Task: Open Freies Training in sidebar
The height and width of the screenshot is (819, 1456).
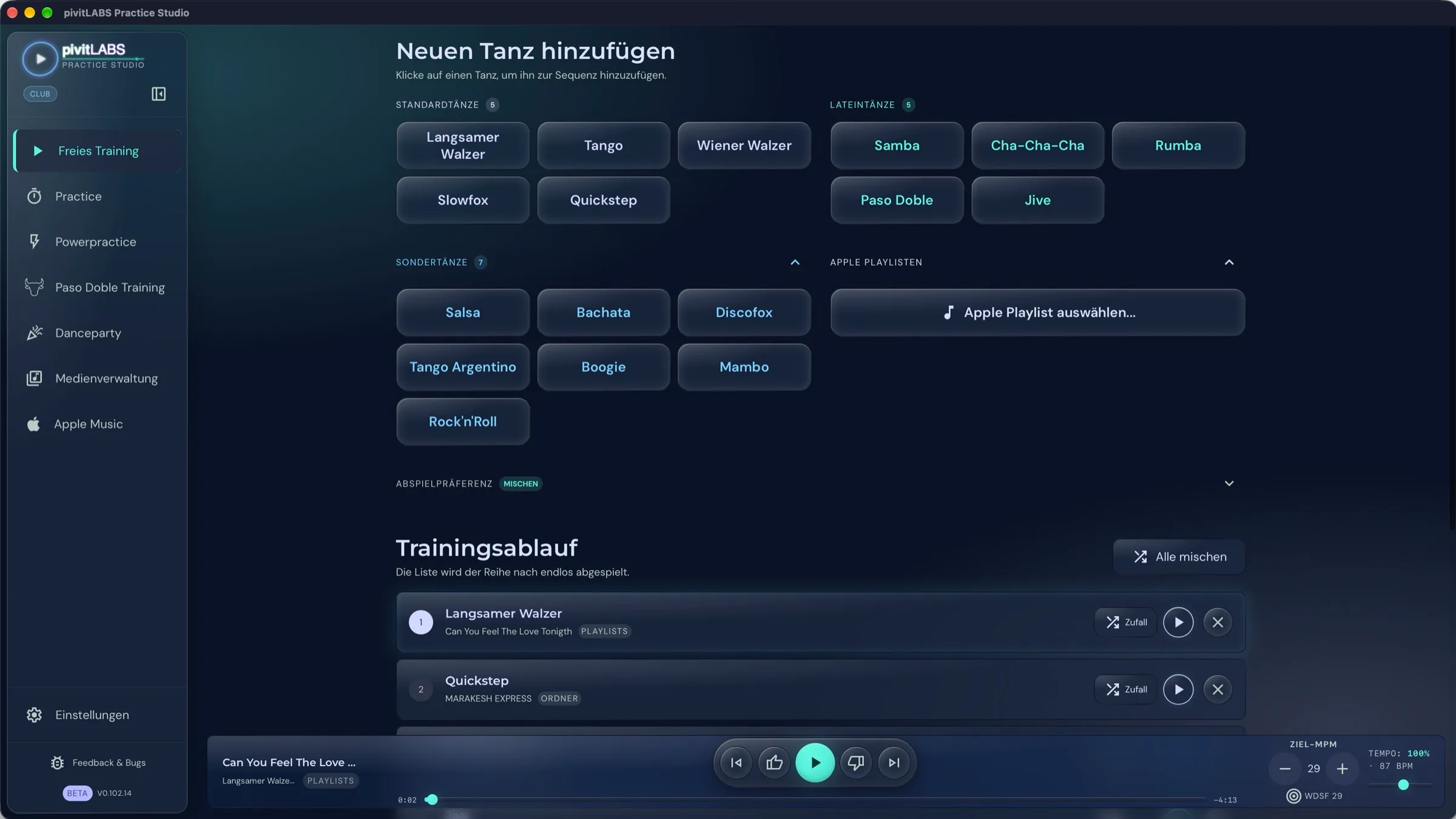Action: (x=98, y=150)
